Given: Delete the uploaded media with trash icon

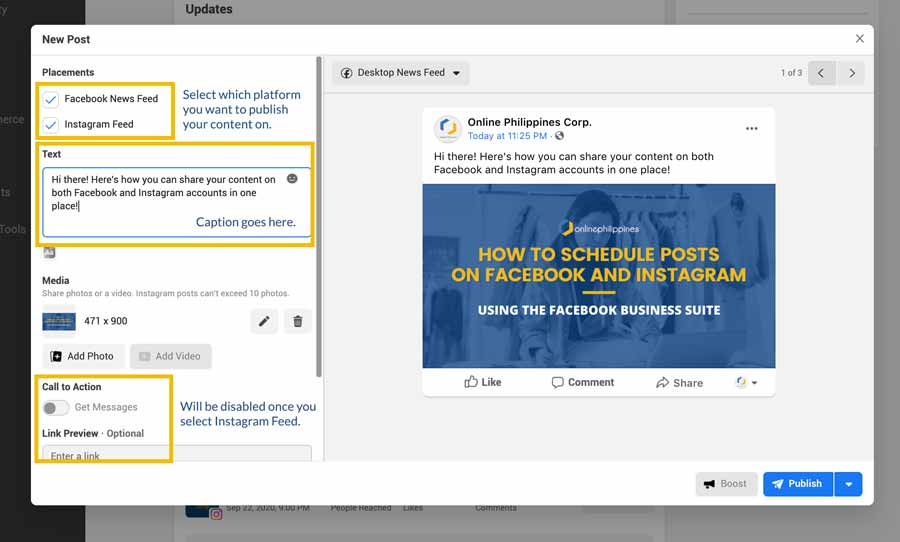Looking at the screenshot, I should tap(297, 321).
